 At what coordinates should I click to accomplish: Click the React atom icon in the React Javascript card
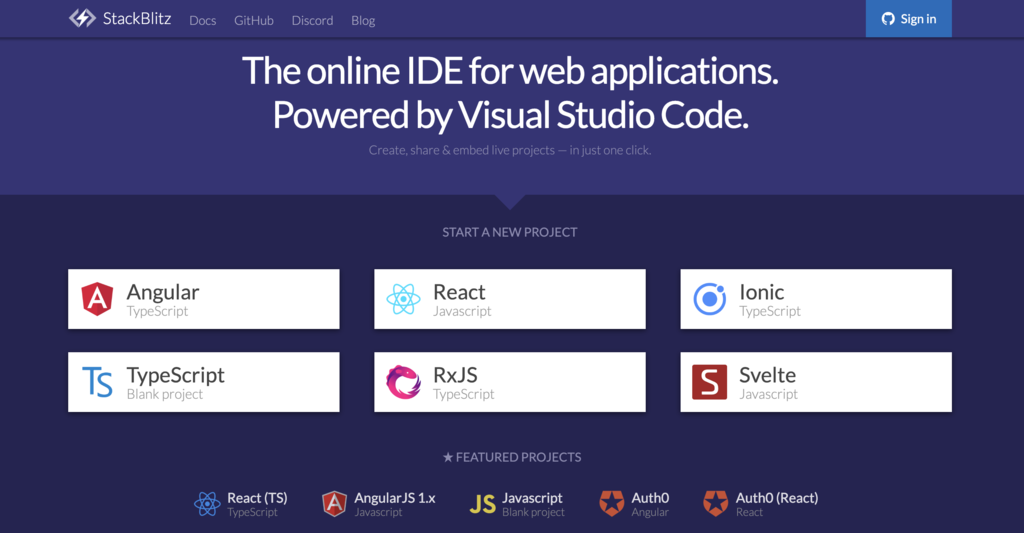403,299
